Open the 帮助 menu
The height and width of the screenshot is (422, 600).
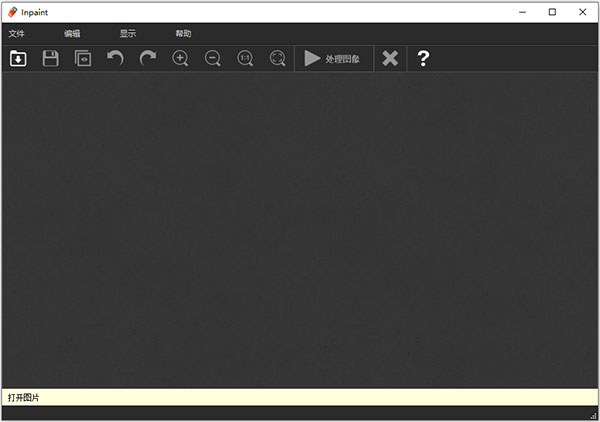click(183, 34)
